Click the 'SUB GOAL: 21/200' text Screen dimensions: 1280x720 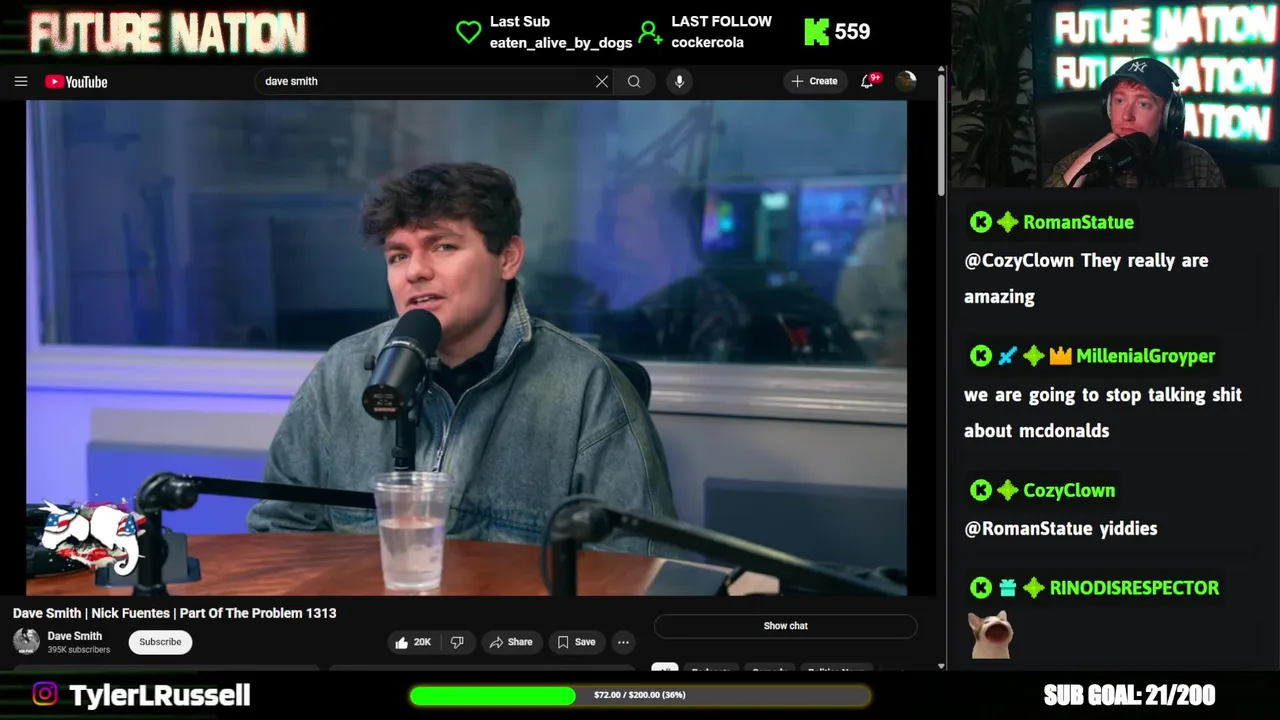coord(1129,695)
